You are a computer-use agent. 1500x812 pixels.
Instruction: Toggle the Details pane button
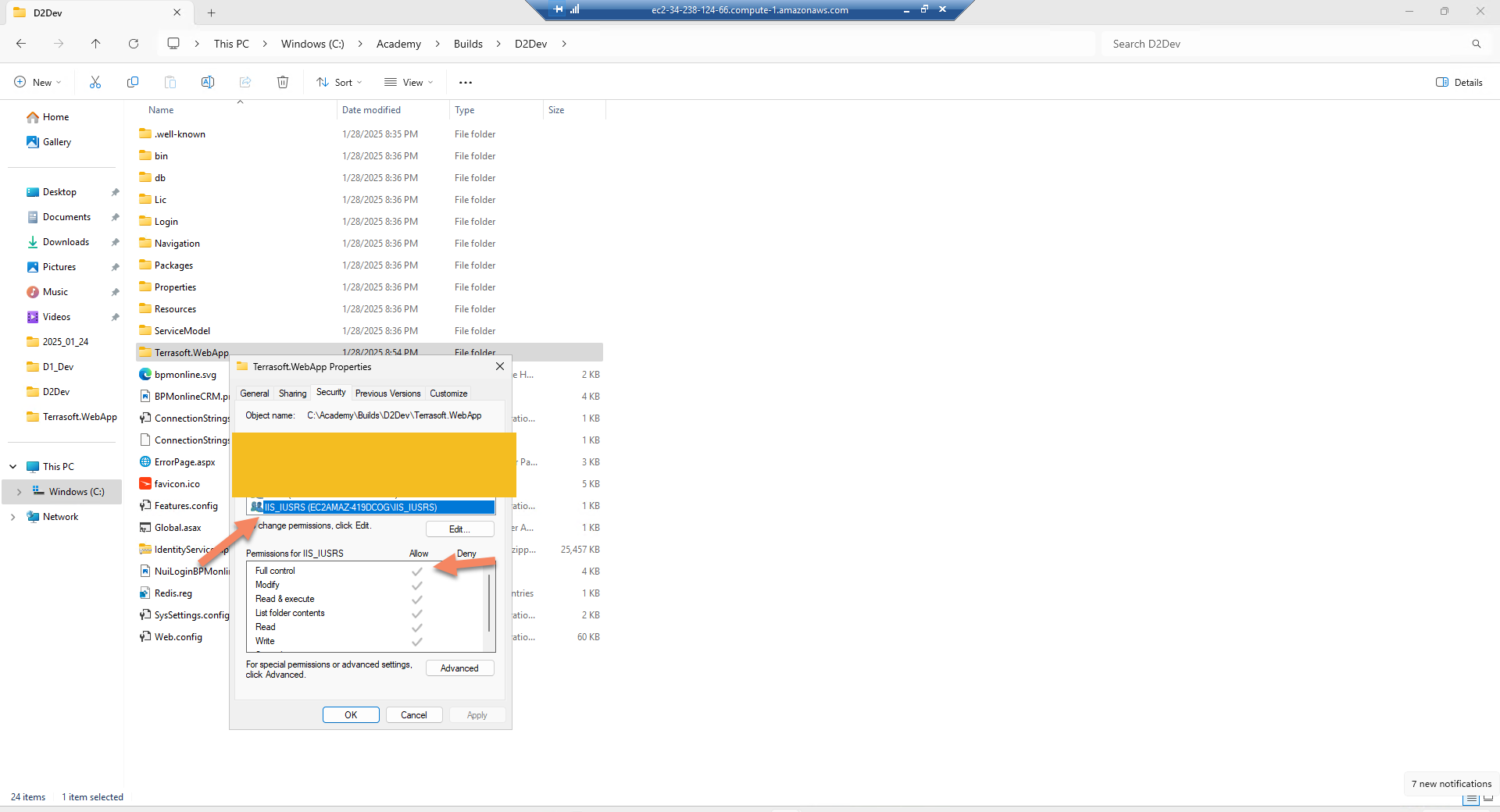pos(1459,82)
